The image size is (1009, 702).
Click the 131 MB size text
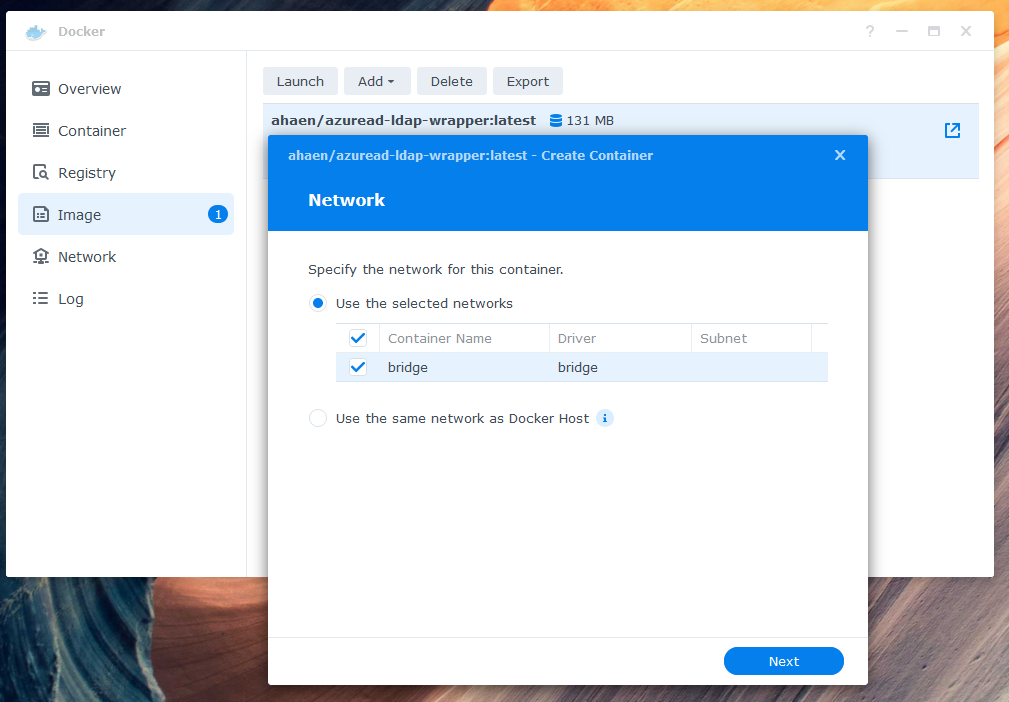590,120
